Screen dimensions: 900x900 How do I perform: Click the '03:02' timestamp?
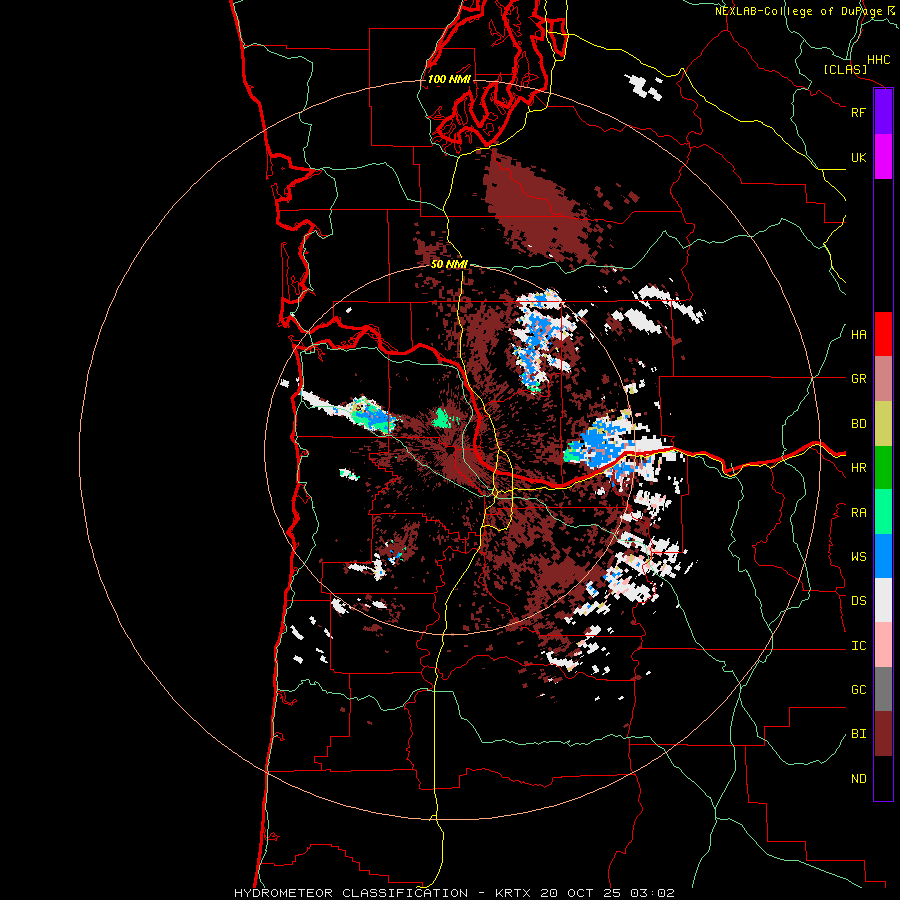pyautogui.click(x=651, y=893)
